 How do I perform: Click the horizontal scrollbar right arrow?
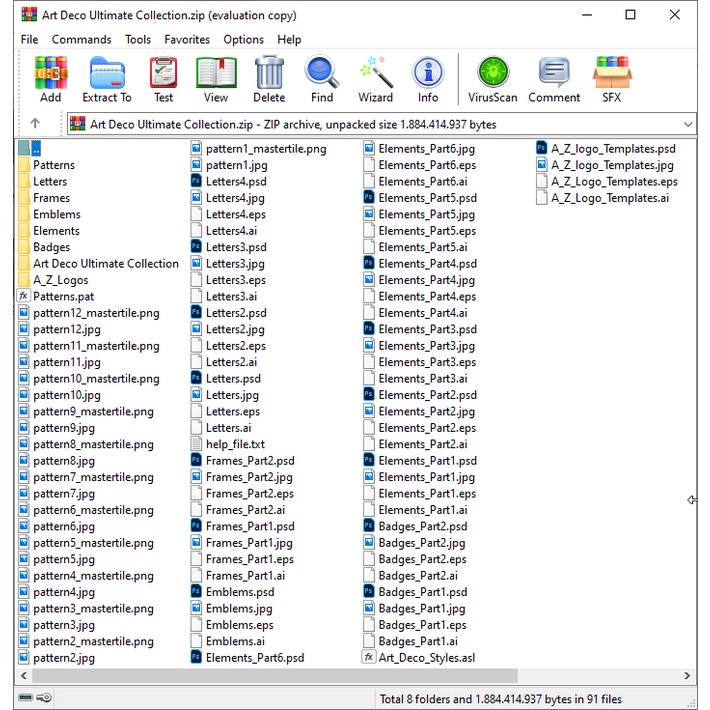click(687, 676)
